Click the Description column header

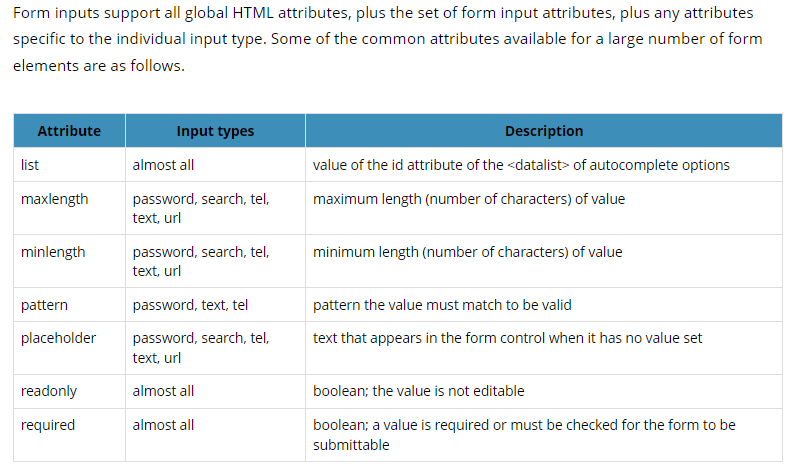pyautogui.click(x=543, y=131)
